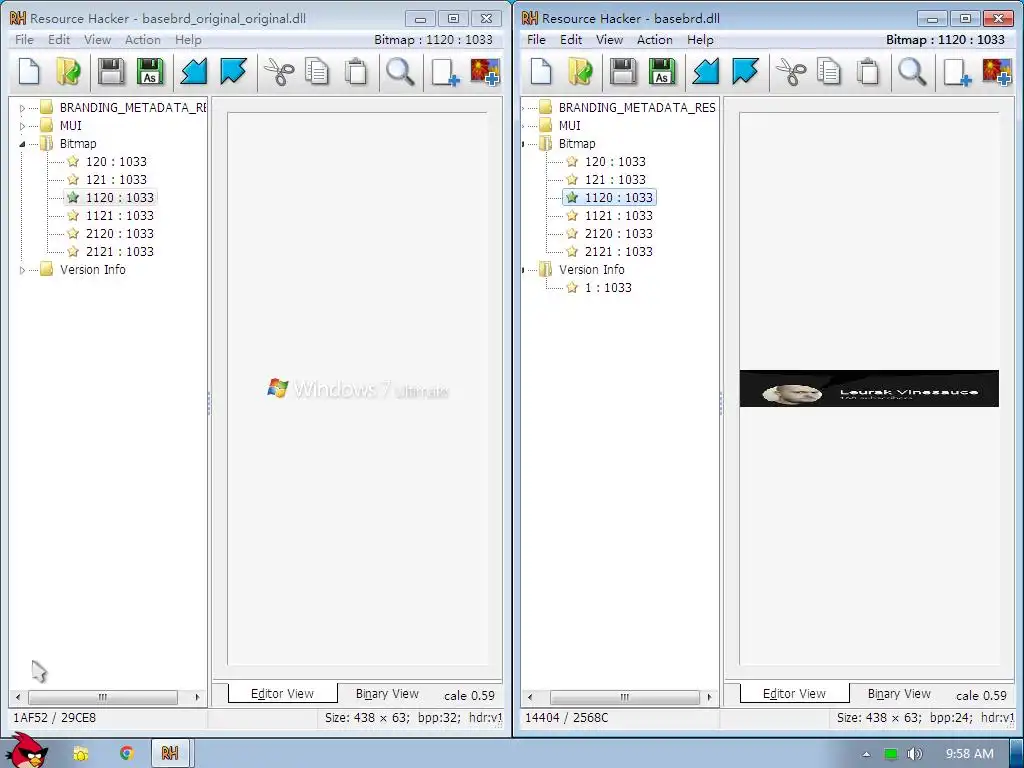Select bitmap 120 : 1033 in left window

(x=116, y=161)
